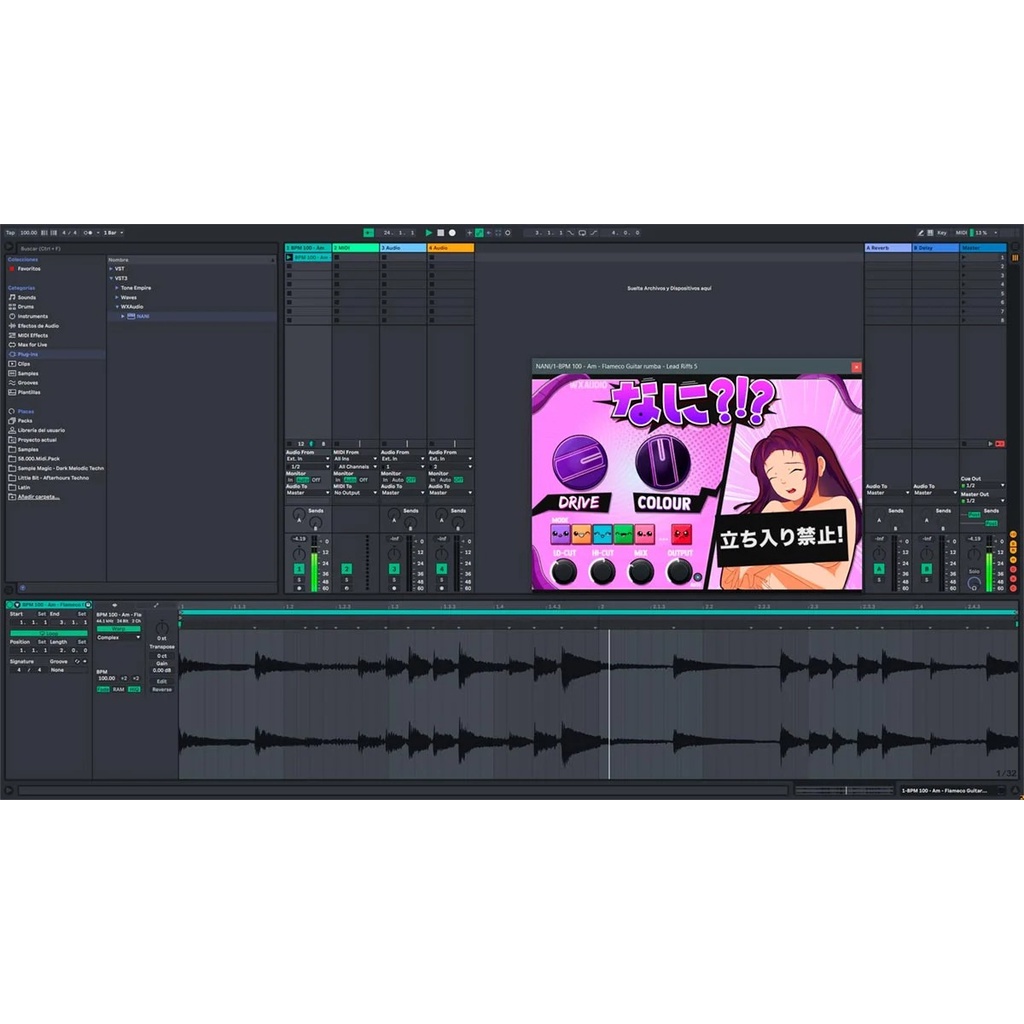Expand the VST folder in browser

[x=111, y=268]
